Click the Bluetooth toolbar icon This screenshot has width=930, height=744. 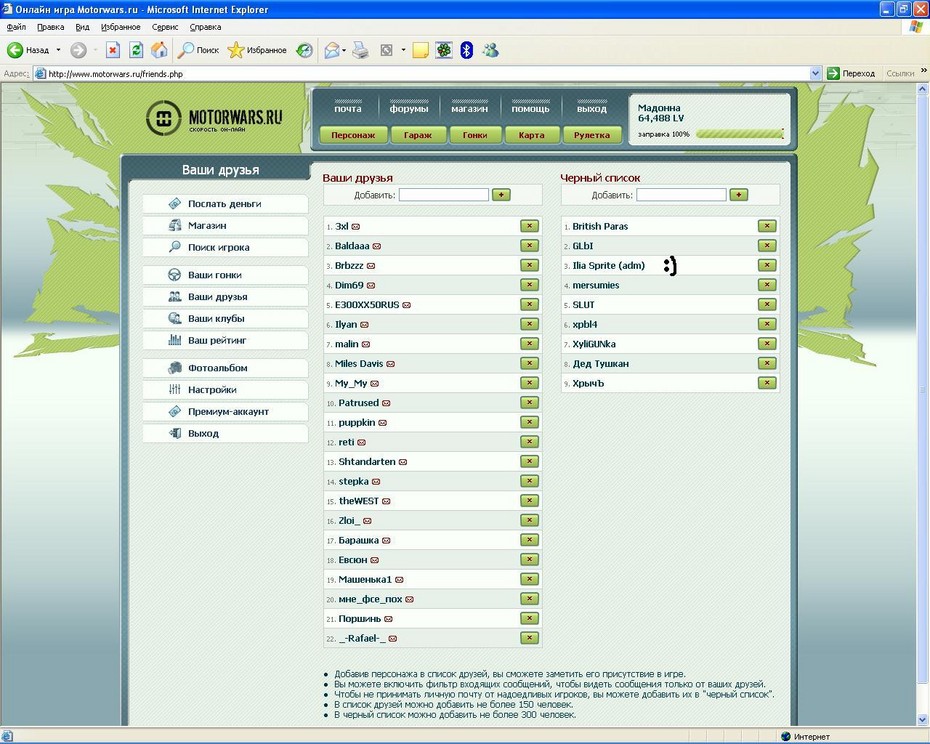(x=466, y=50)
